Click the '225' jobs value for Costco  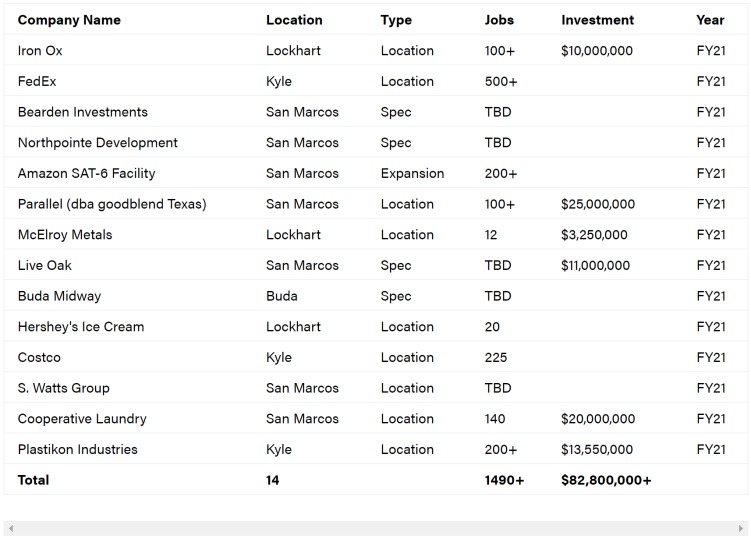(x=496, y=357)
